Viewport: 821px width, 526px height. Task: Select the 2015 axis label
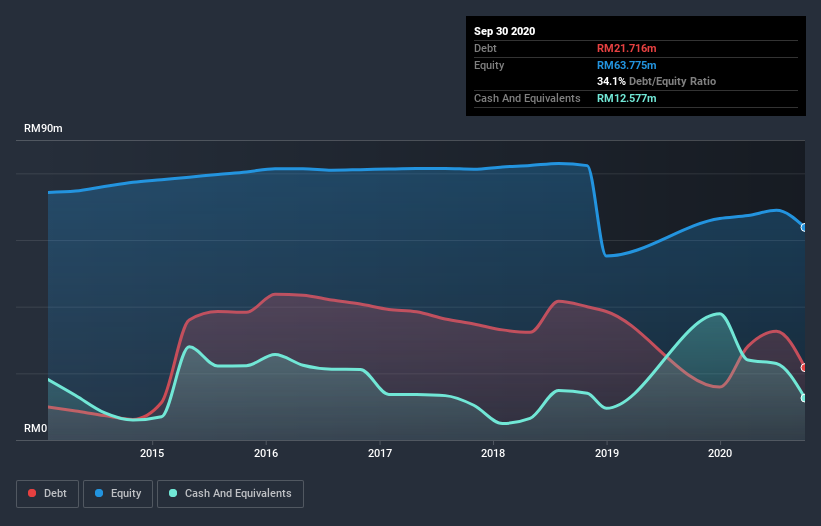click(152, 453)
